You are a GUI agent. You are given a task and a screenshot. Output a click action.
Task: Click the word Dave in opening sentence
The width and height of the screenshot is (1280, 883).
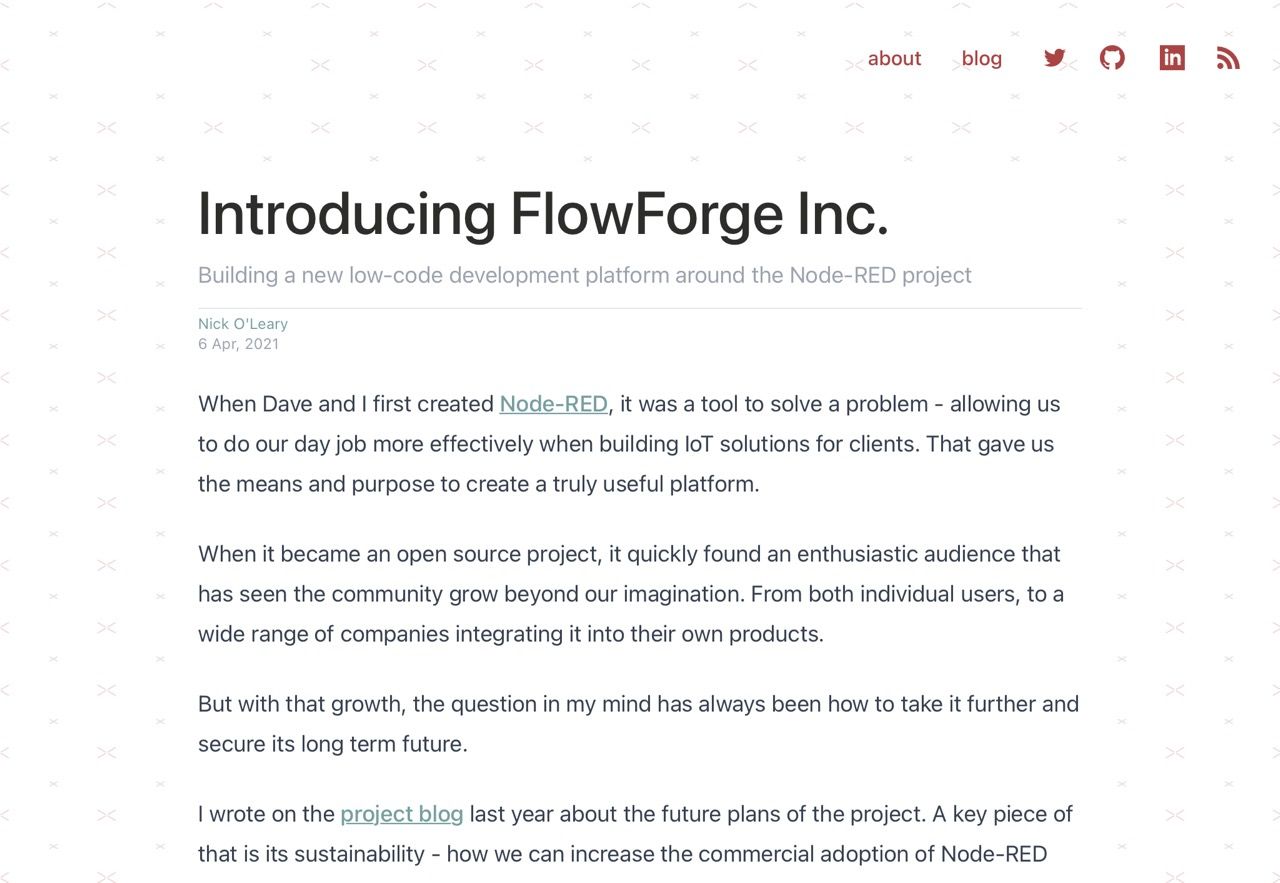point(287,404)
